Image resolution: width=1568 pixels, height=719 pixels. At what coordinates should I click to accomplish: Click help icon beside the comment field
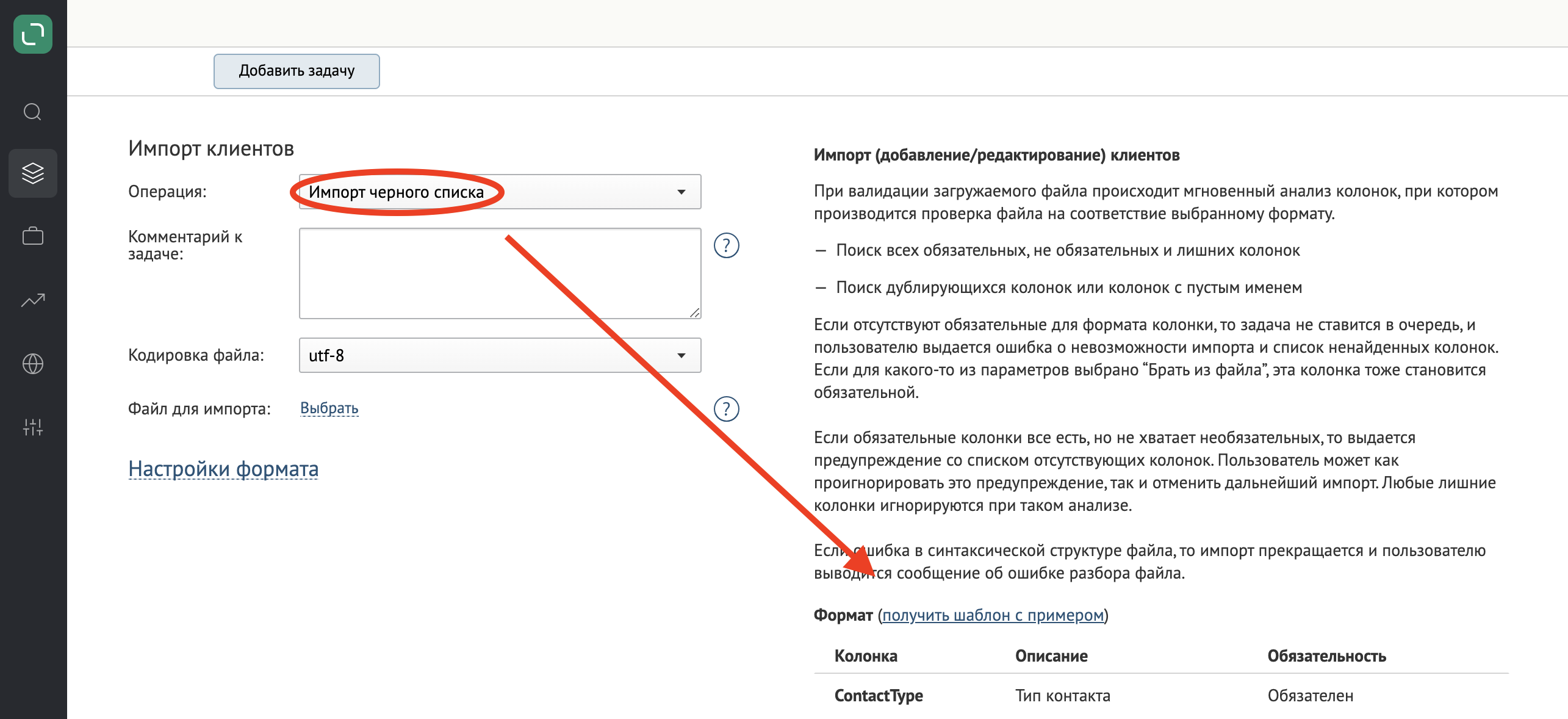pos(726,245)
